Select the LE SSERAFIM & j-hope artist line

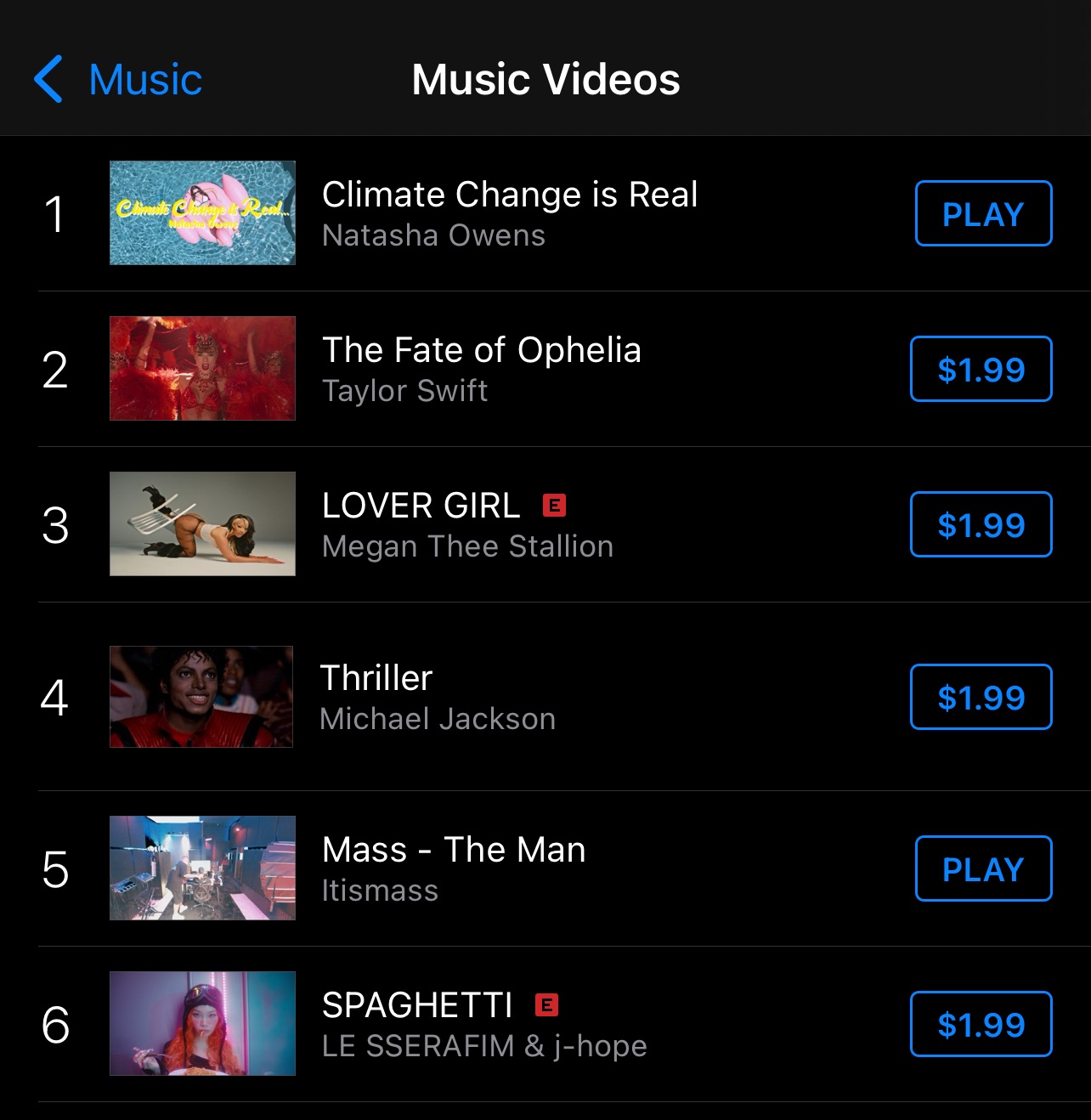click(x=484, y=1046)
